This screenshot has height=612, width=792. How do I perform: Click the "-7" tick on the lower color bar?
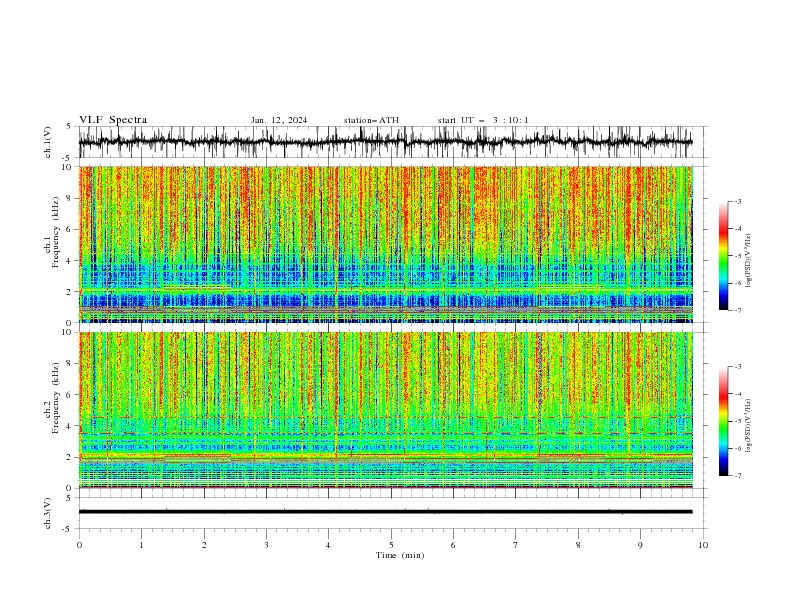pyautogui.click(x=738, y=475)
